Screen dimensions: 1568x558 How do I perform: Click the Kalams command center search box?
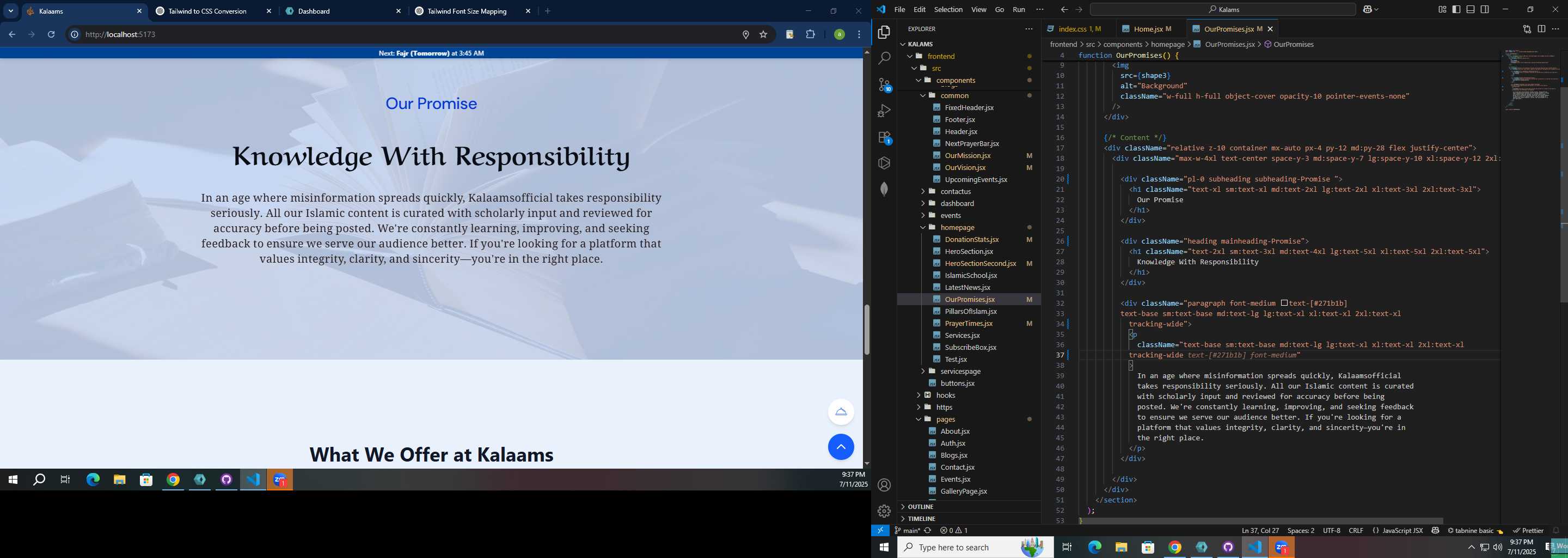pos(1222,10)
